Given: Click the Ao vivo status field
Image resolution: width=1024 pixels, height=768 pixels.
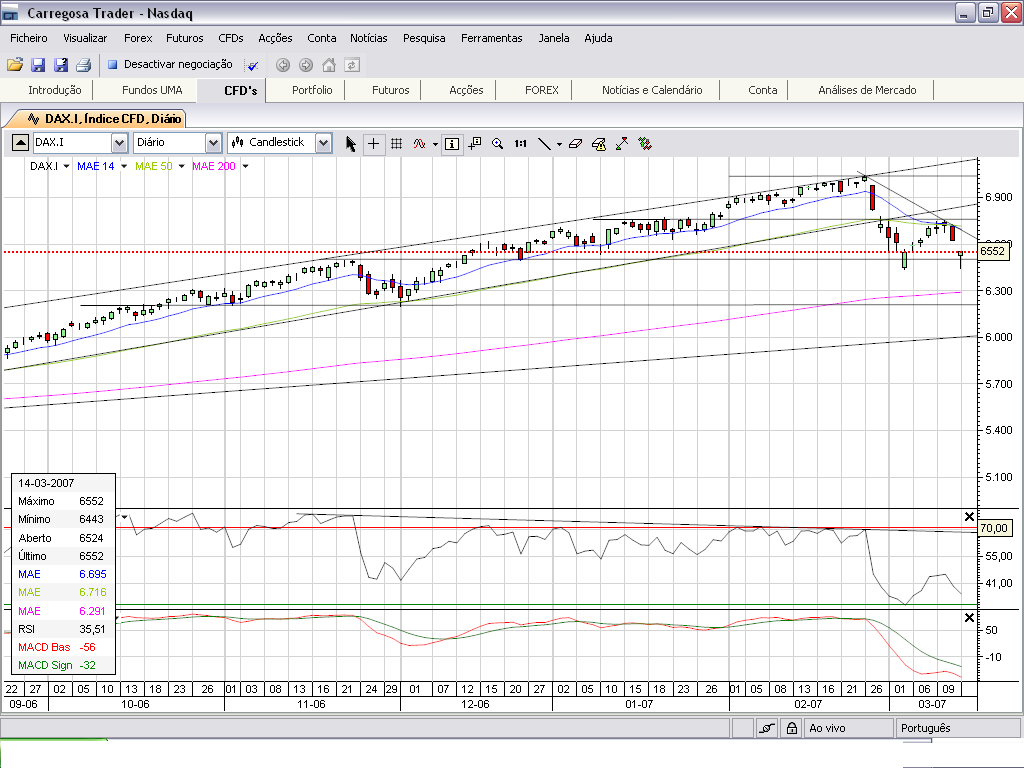Looking at the screenshot, I should pos(848,728).
